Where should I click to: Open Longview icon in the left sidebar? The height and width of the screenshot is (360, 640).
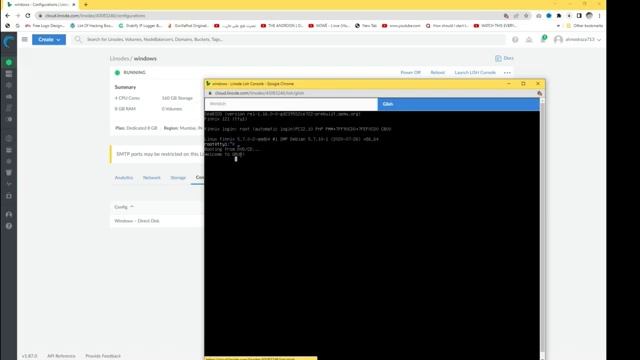pyautogui.click(x=9, y=184)
